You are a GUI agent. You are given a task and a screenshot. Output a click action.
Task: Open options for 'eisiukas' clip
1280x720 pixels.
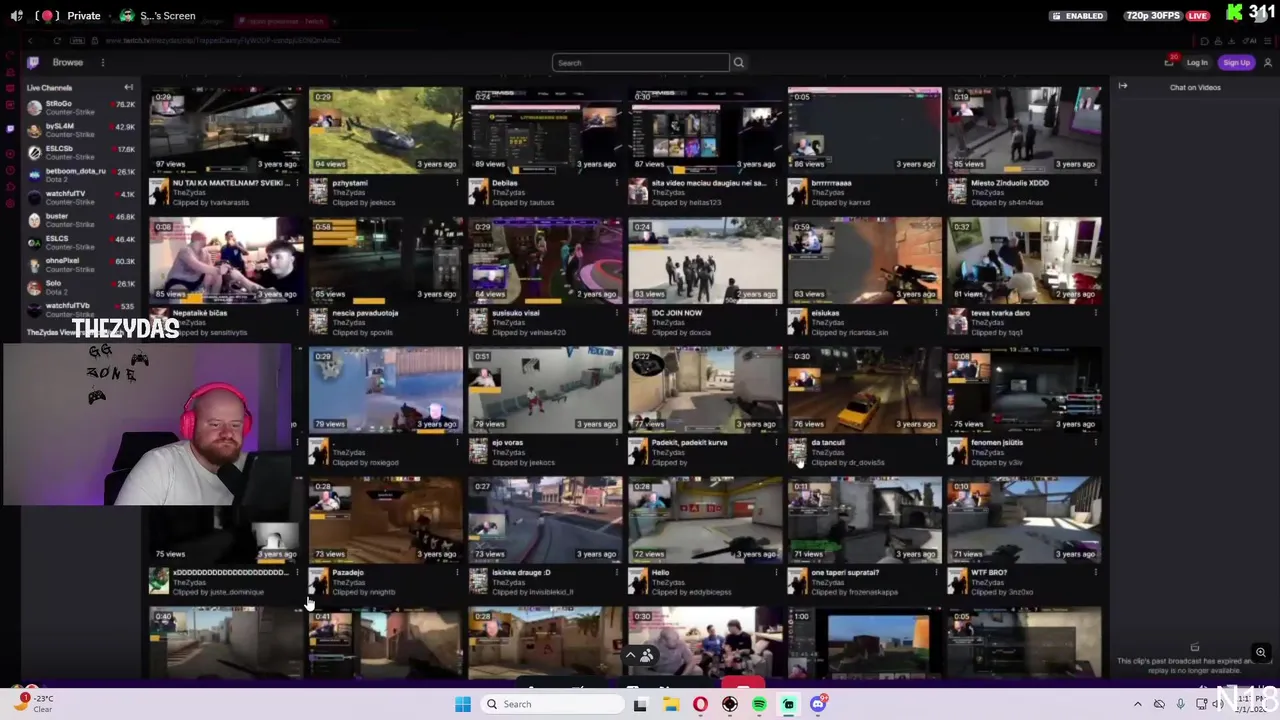coord(937,313)
